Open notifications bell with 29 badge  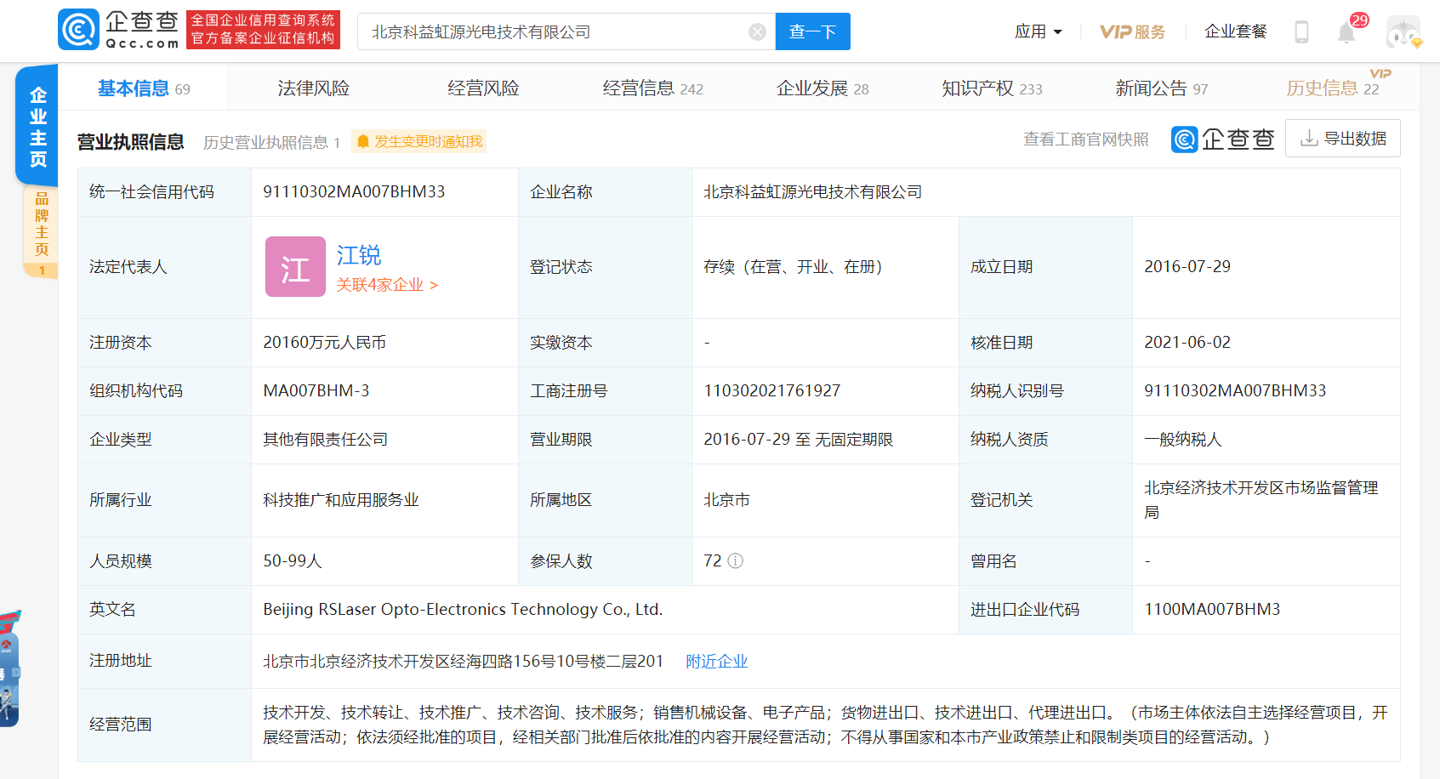pos(1347,33)
